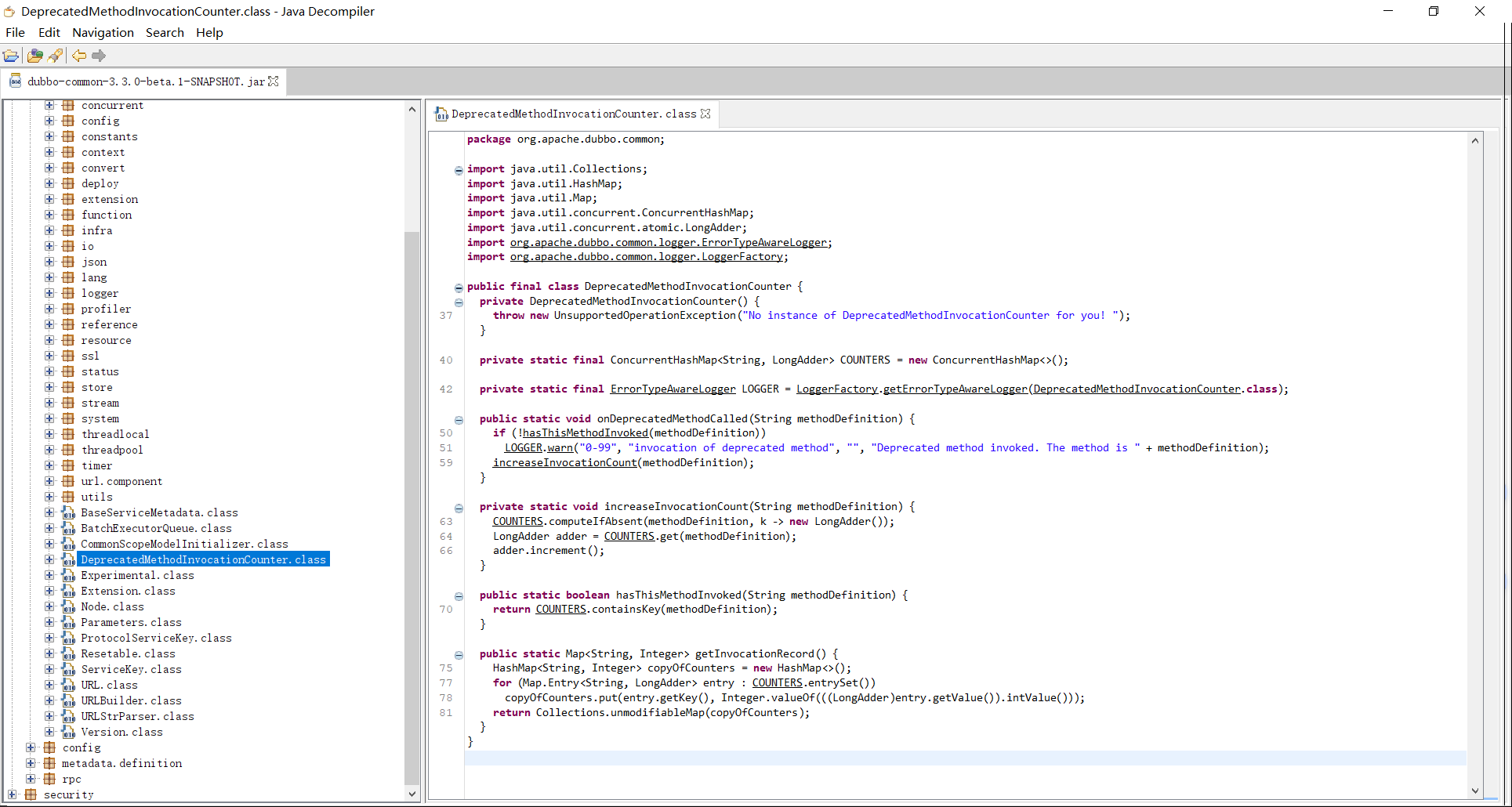The width and height of the screenshot is (1512, 807).
Task: Click the code editor scroll-down arrow
Action: [1475, 791]
